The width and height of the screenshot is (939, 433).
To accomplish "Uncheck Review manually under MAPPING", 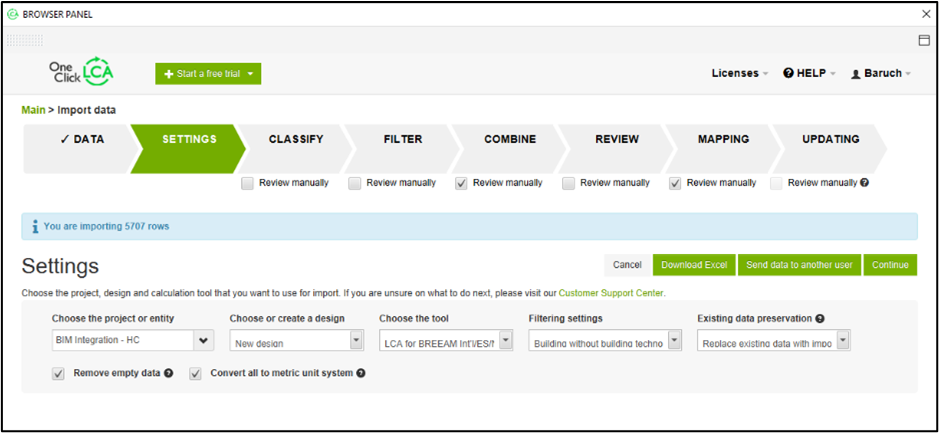I will 675,183.
